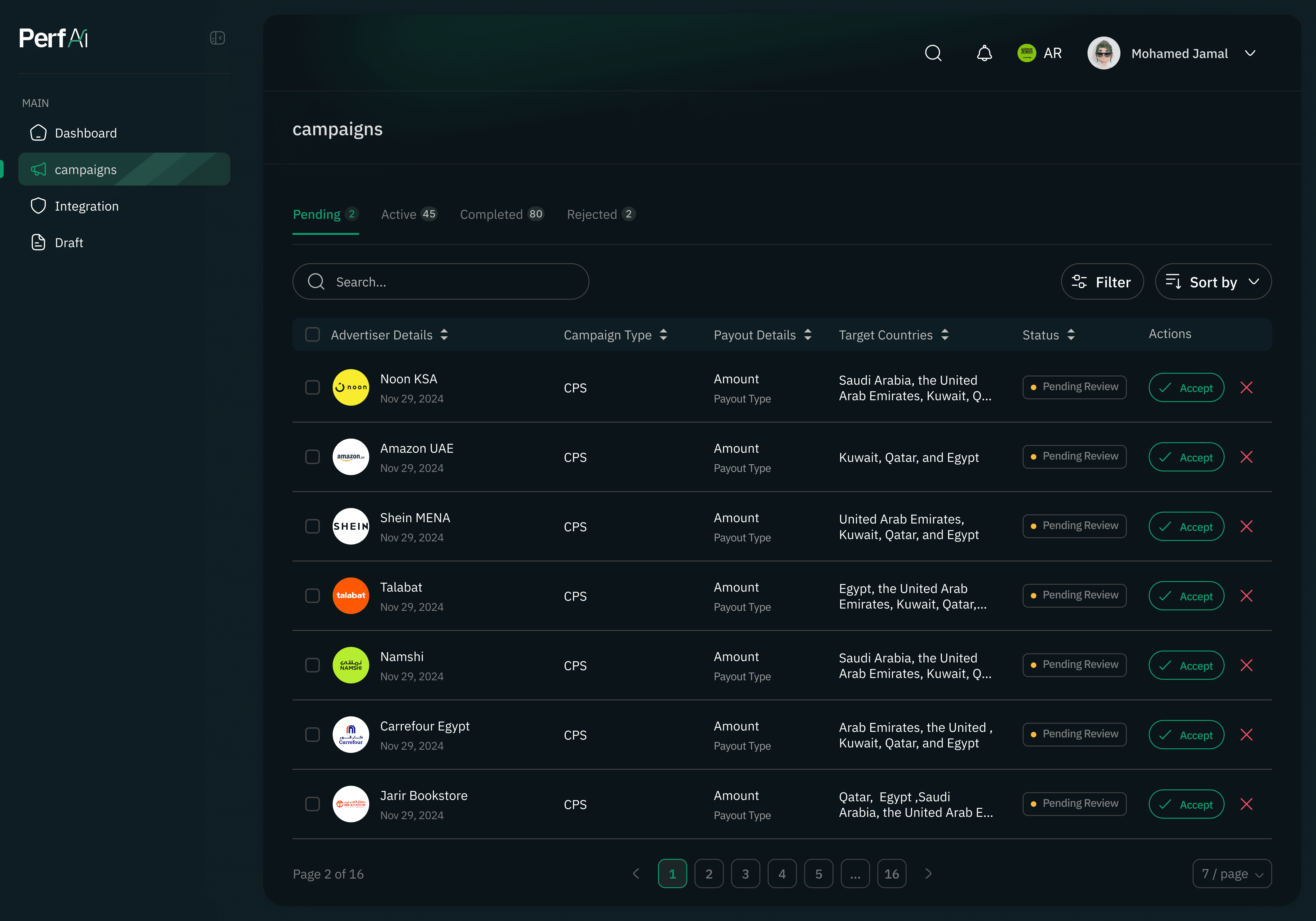Click the Jarir Bookstore advertiser logo
Viewport: 1316px width, 921px height.
click(x=351, y=804)
